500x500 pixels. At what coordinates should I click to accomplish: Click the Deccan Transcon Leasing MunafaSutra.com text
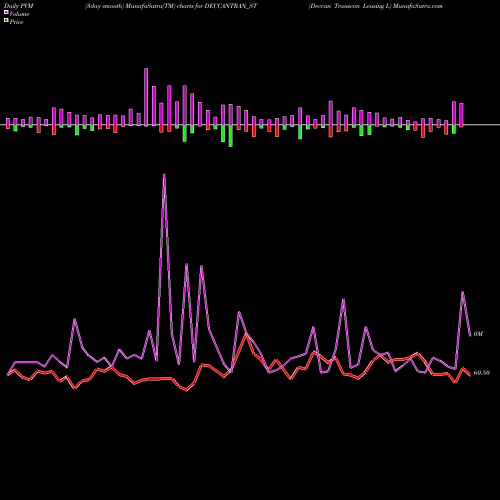tap(375, 6)
